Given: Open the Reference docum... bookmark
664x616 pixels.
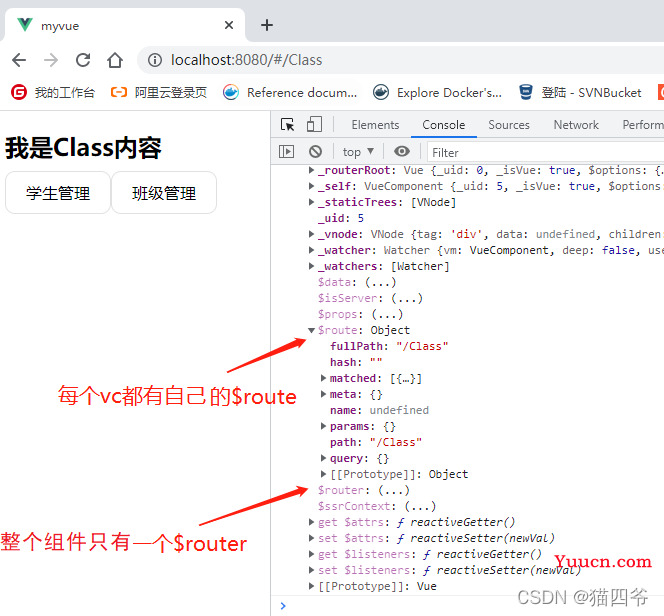Looking at the screenshot, I should coord(290,92).
